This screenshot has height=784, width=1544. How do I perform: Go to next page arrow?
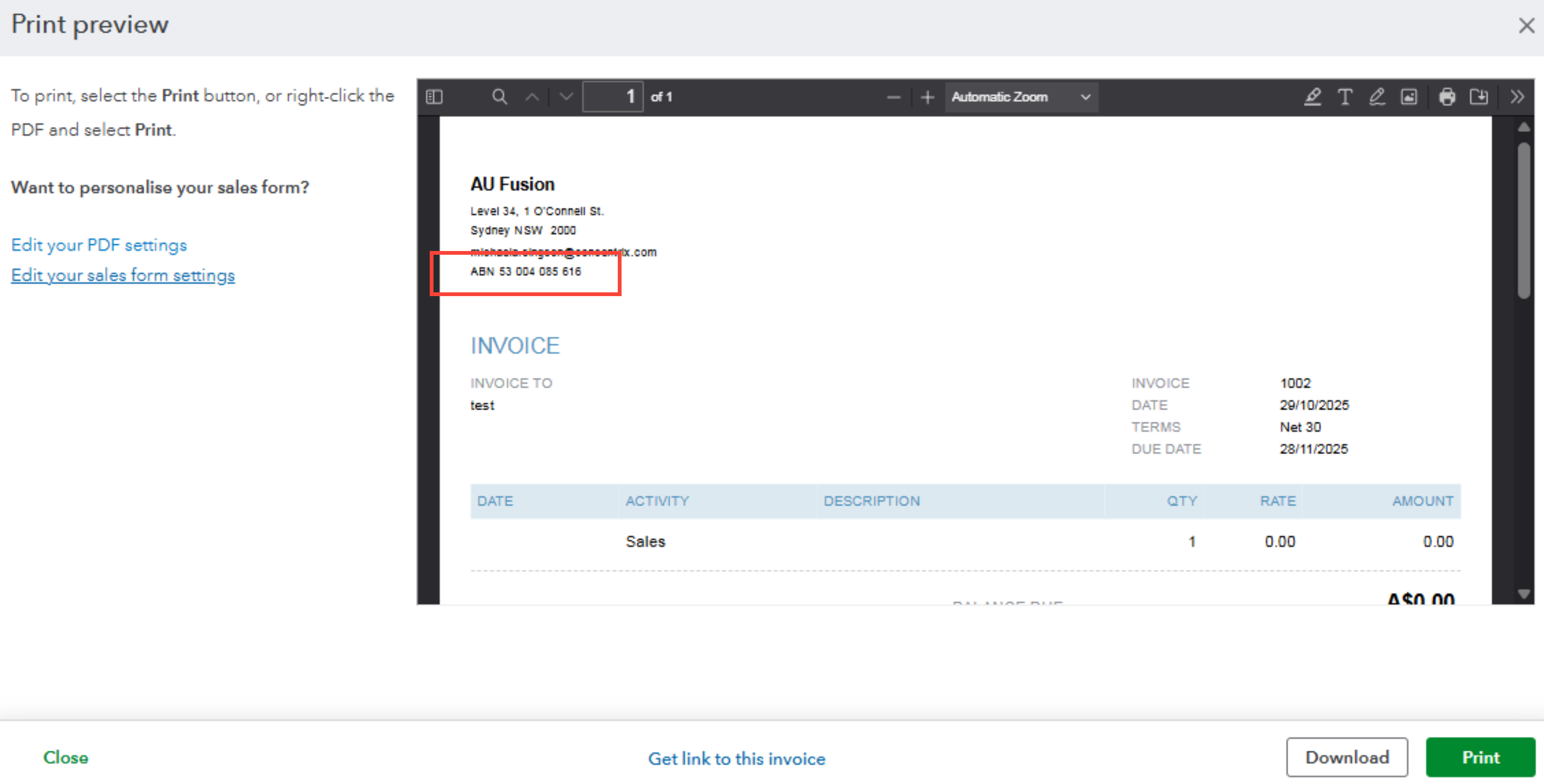pos(566,97)
